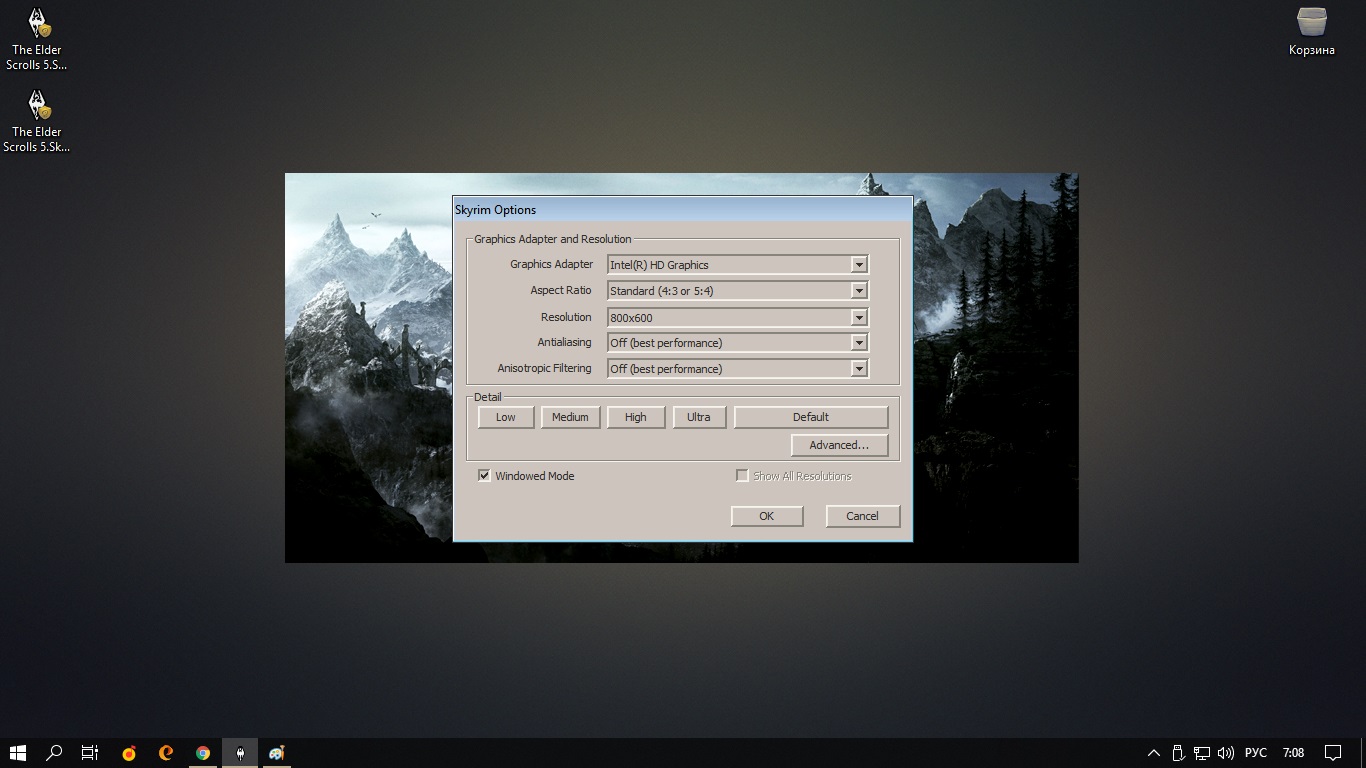Select the High detail preset

636,417
